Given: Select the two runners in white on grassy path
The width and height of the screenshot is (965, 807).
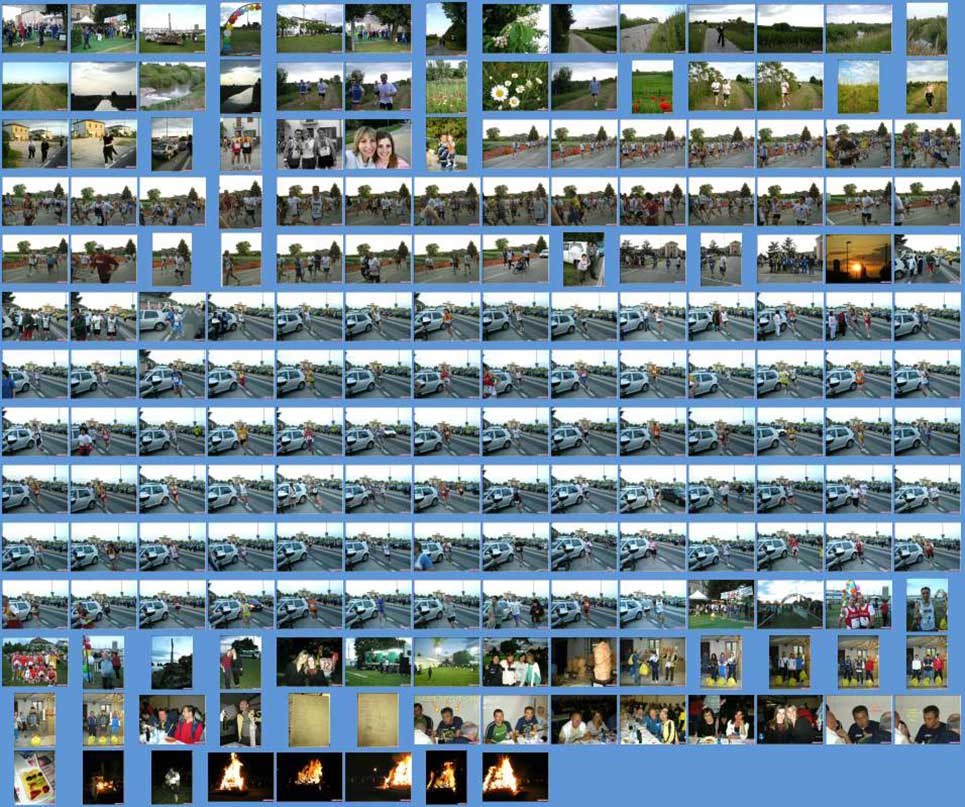Looking at the screenshot, I should click(721, 86).
